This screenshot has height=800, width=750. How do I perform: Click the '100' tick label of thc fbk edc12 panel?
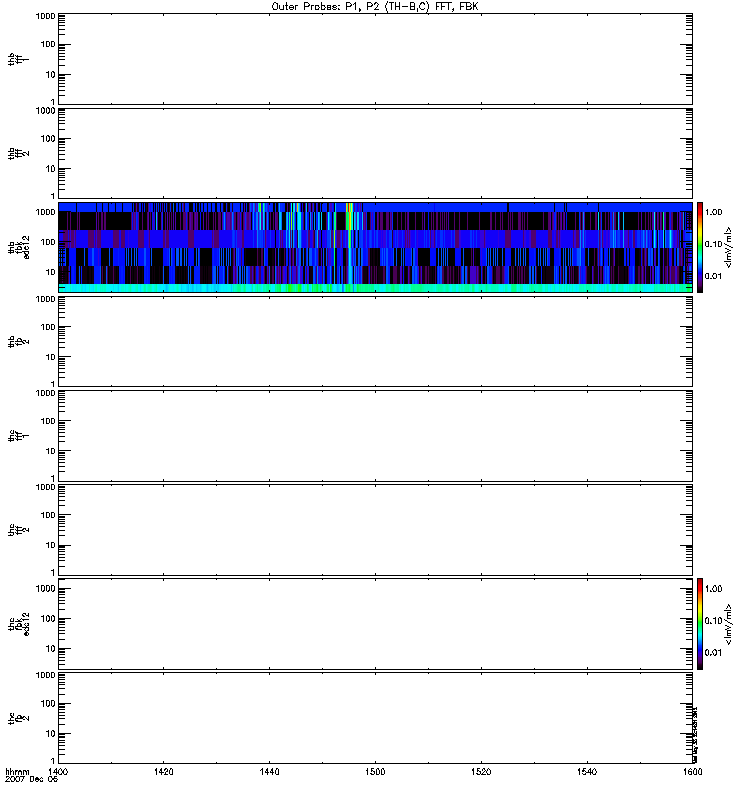(48, 619)
